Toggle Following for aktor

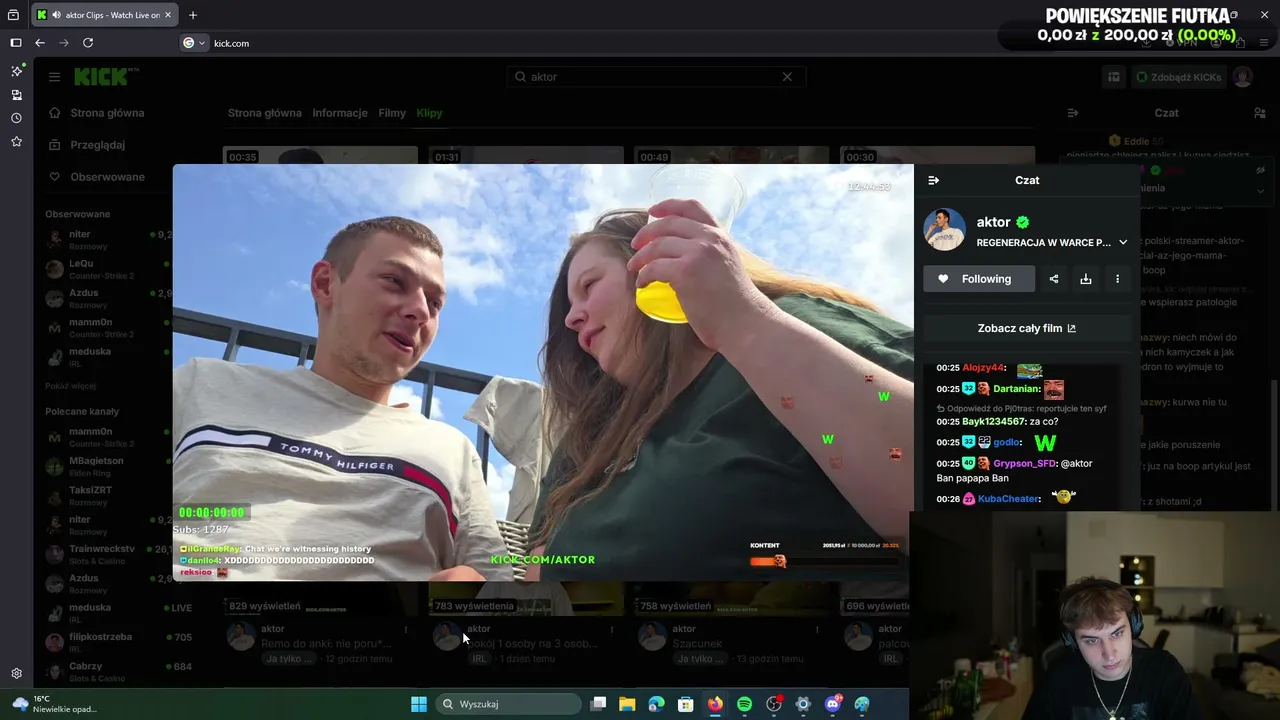click(x=979, y=279)
